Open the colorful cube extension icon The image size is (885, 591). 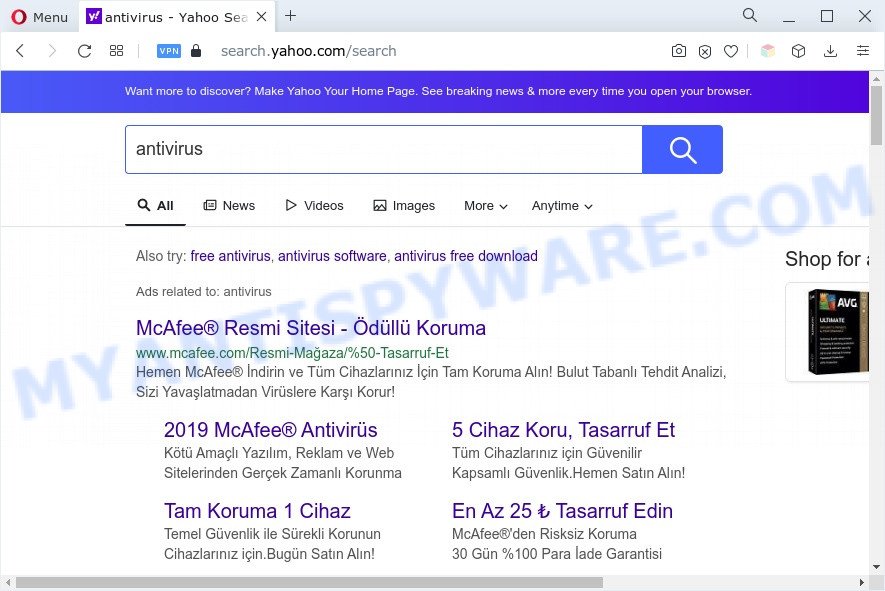[x=768, y=51]
